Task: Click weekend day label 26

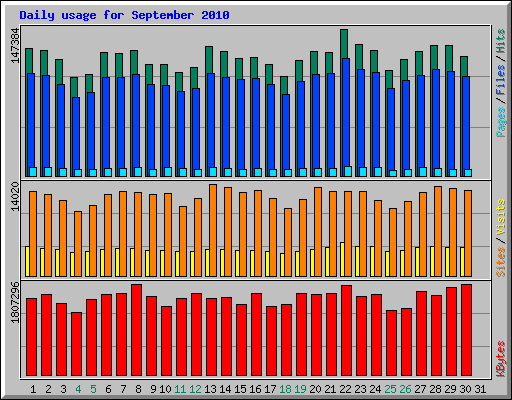Action: [x=405, y=389]
